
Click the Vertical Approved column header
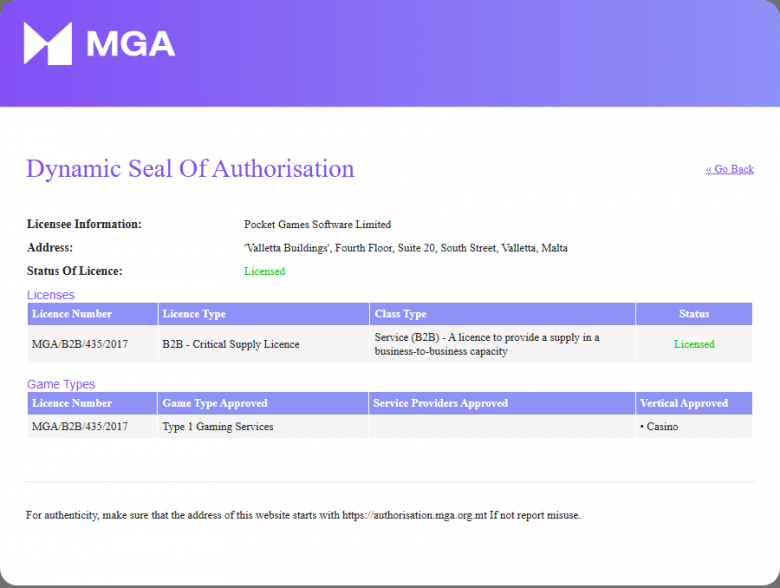[694, 403]
